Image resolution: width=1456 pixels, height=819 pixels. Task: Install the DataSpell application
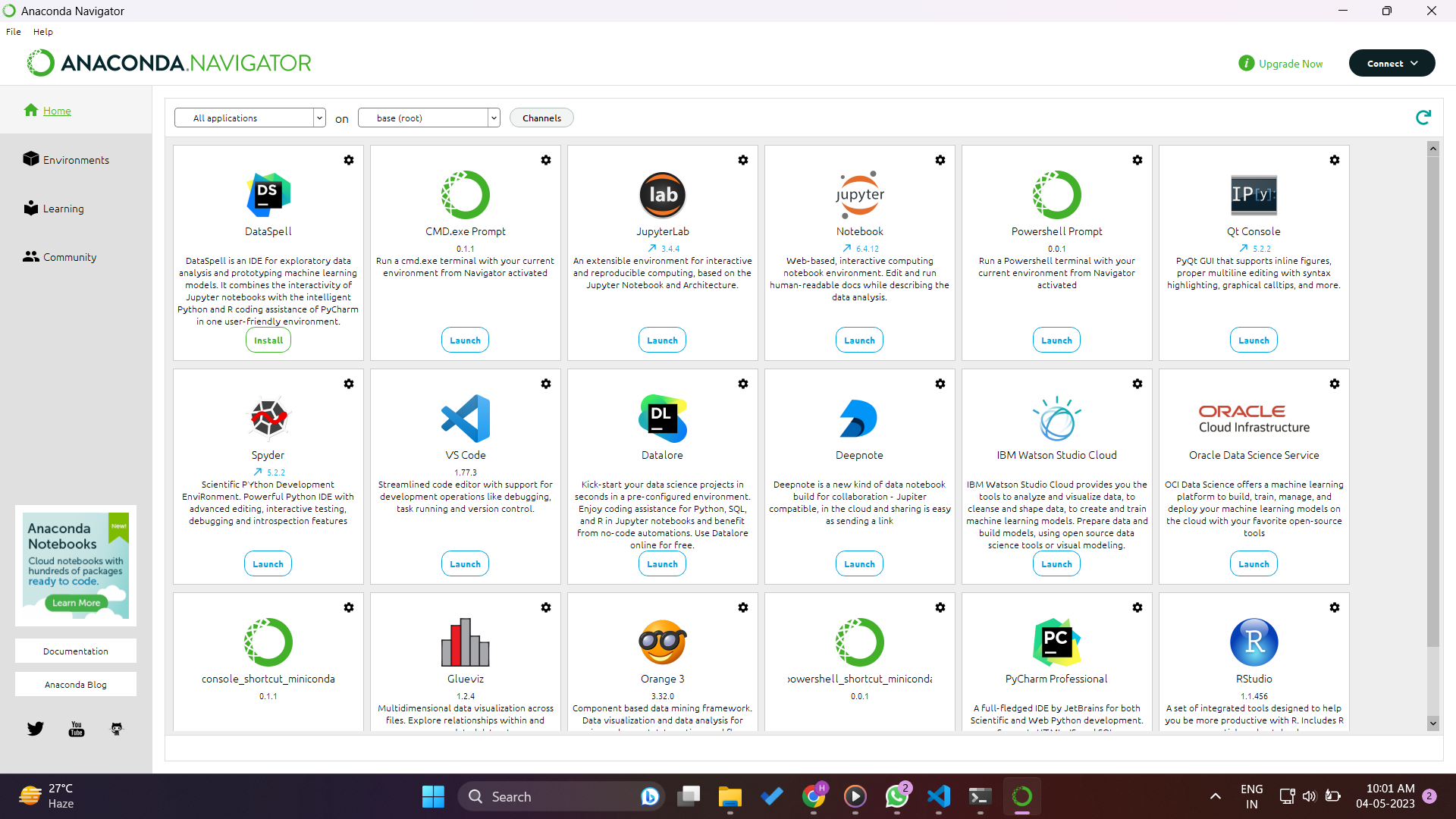pyautogui.click(x=268, y=340)
